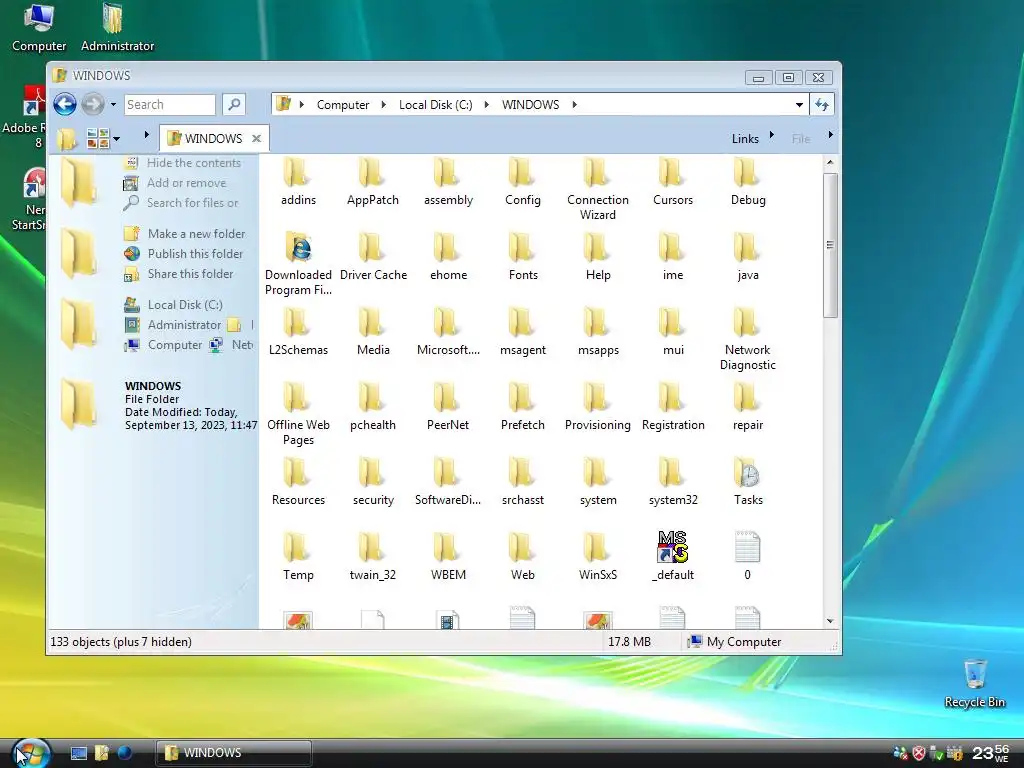This screenshot has height=768, width=1024.
Task: Select the Prefetch folder
Action: pos(522,407)
